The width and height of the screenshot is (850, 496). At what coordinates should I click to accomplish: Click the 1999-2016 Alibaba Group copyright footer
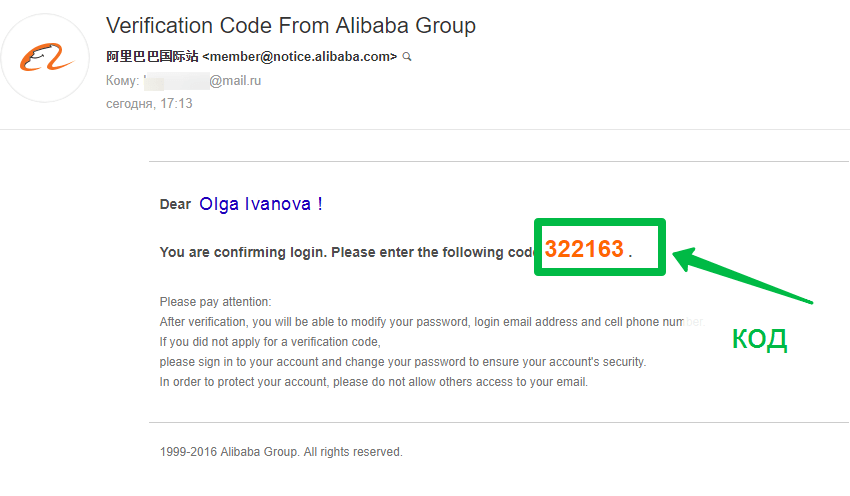[281, 452]
